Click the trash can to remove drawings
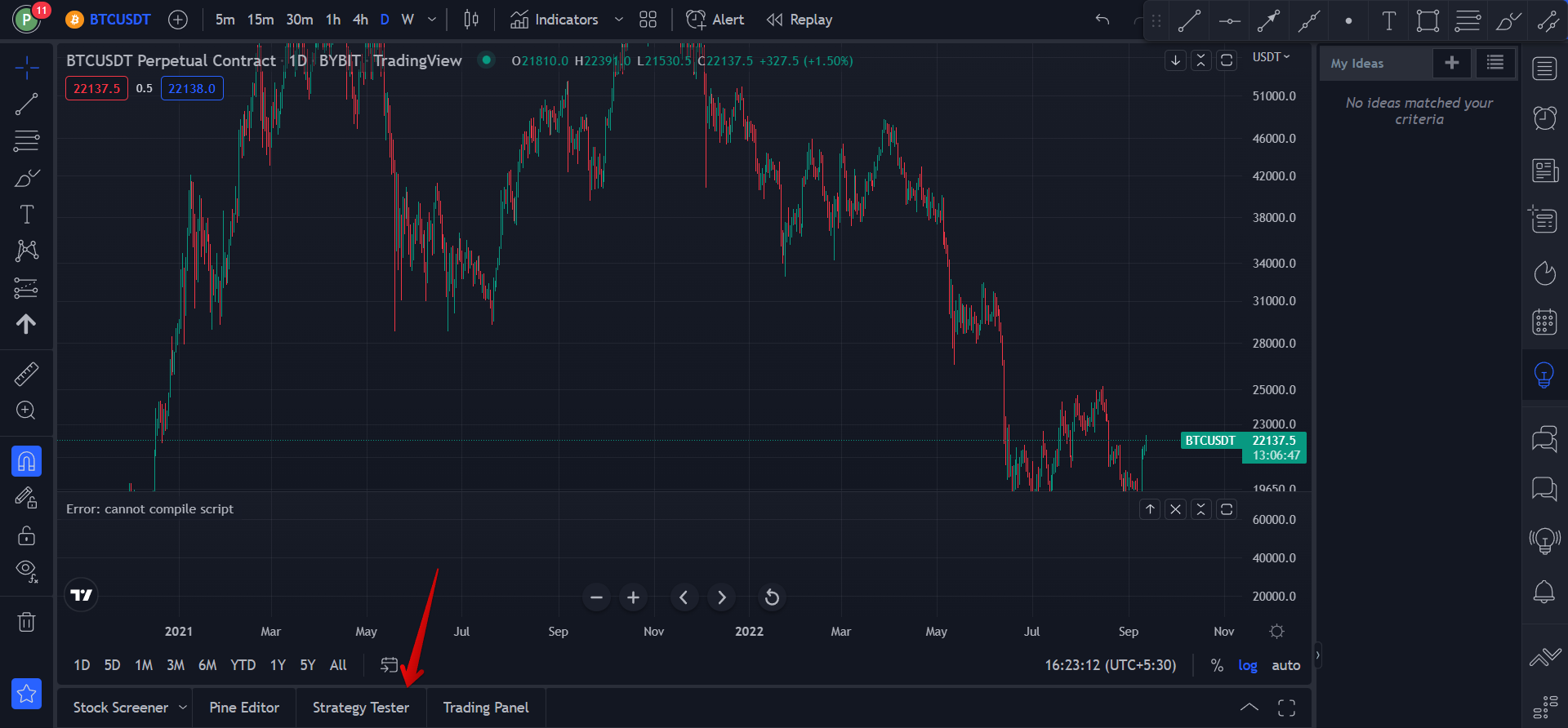 [x=26, y=622]
